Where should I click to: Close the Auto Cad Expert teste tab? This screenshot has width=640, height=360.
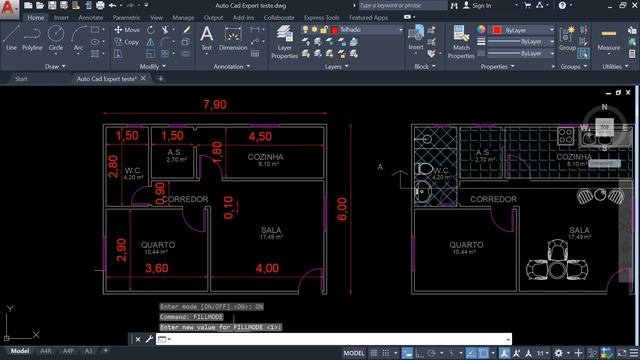point(143,78)
